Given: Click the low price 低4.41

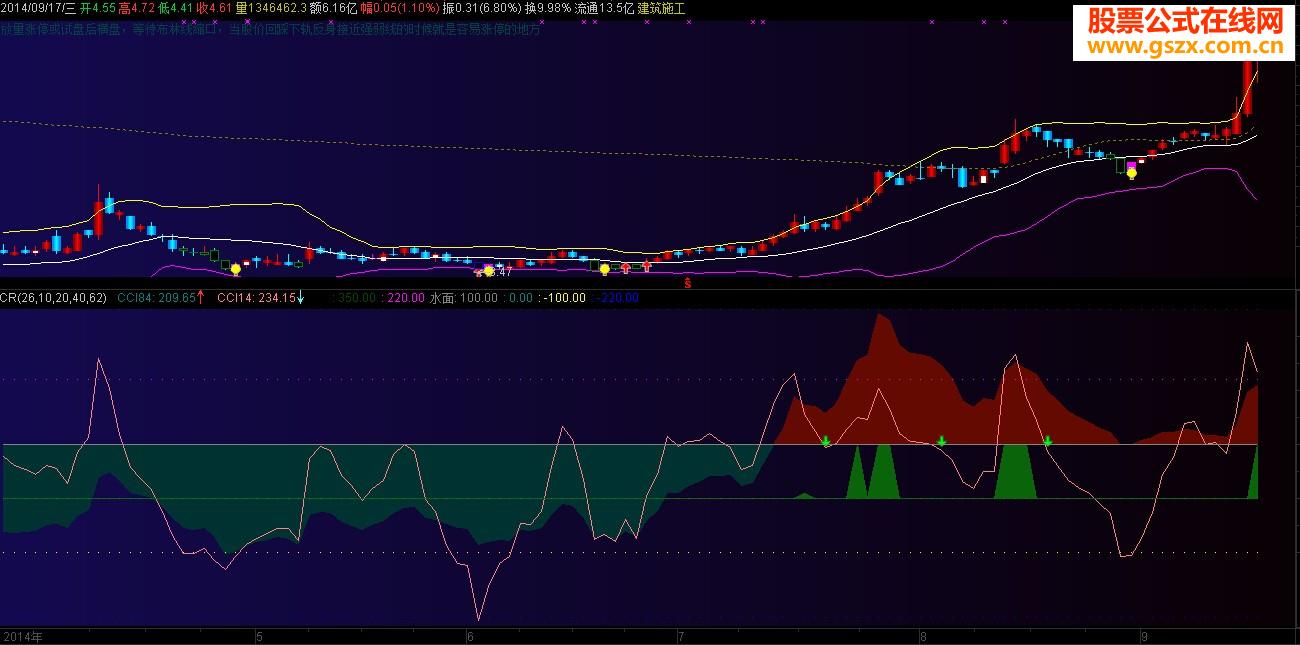Looking at the screenshot, I should coord(176,8).
